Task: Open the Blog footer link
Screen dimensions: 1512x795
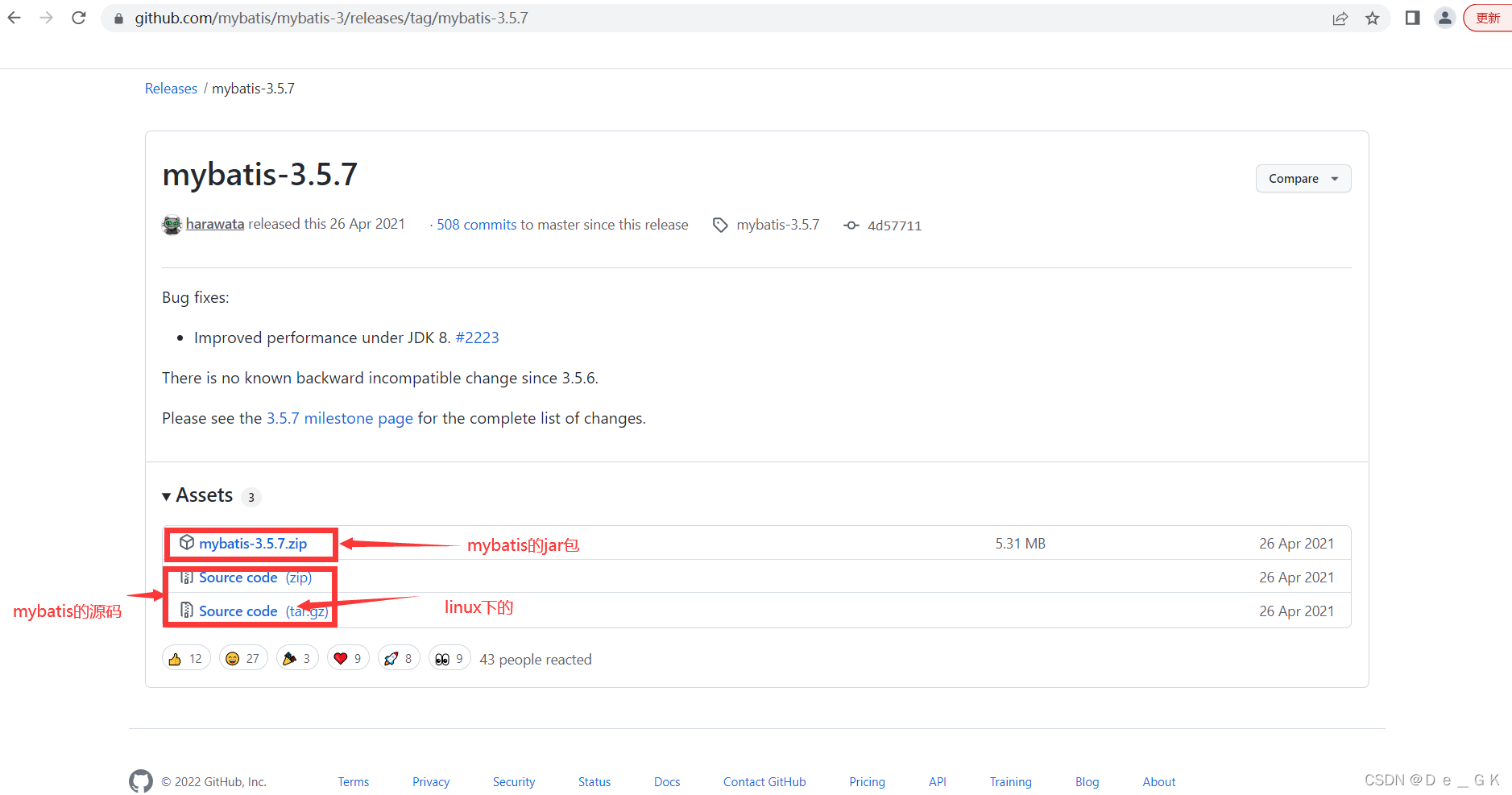Action: [1087, 782]
